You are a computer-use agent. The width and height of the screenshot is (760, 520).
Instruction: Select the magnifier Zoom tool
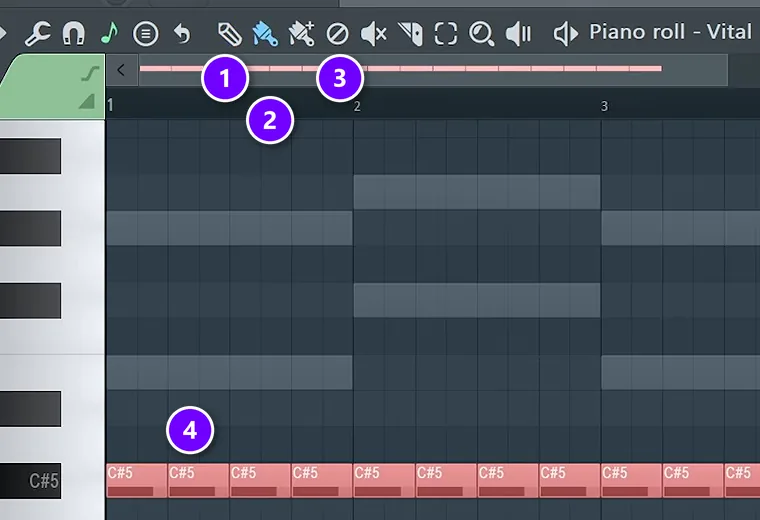click(481, 34)
